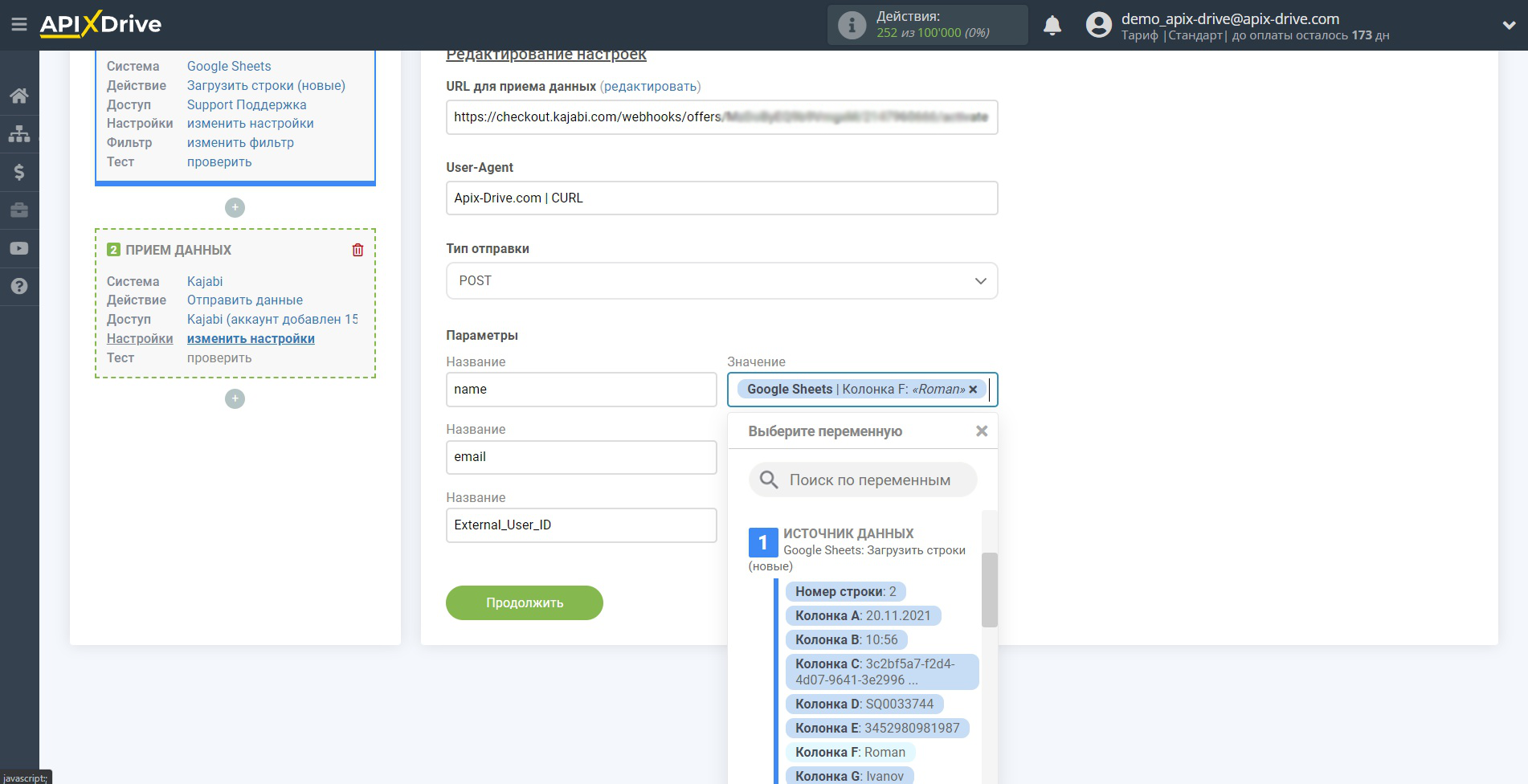Click проверить in the Kajabi block

pos(219,357)
